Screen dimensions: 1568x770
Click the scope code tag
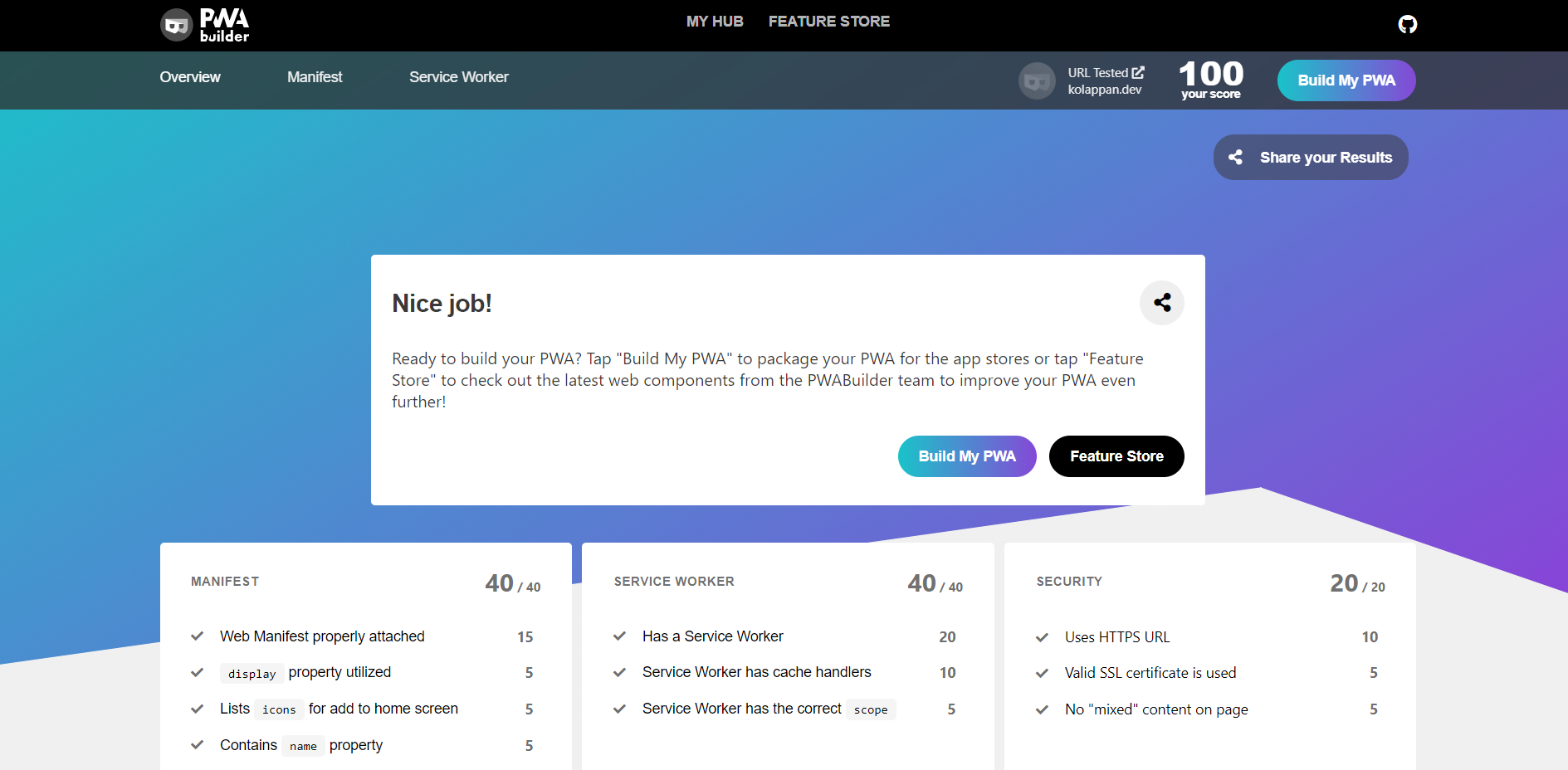(x=871, y=709)
